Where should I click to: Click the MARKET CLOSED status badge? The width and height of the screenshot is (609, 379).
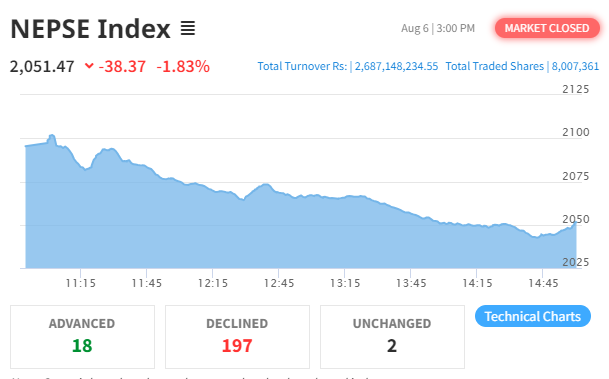547,28
